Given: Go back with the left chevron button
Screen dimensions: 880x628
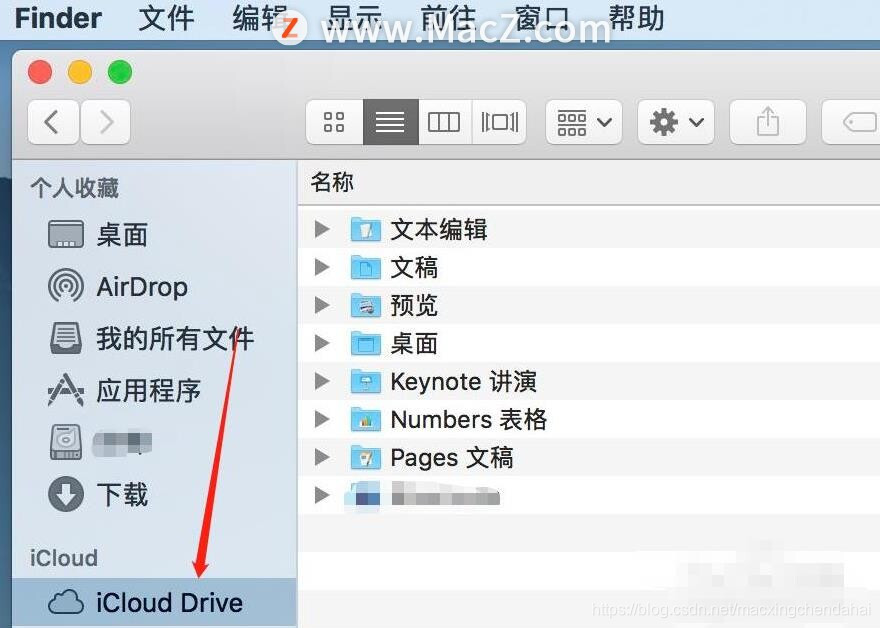Looking at the screenshot, I should click(53, 122).
